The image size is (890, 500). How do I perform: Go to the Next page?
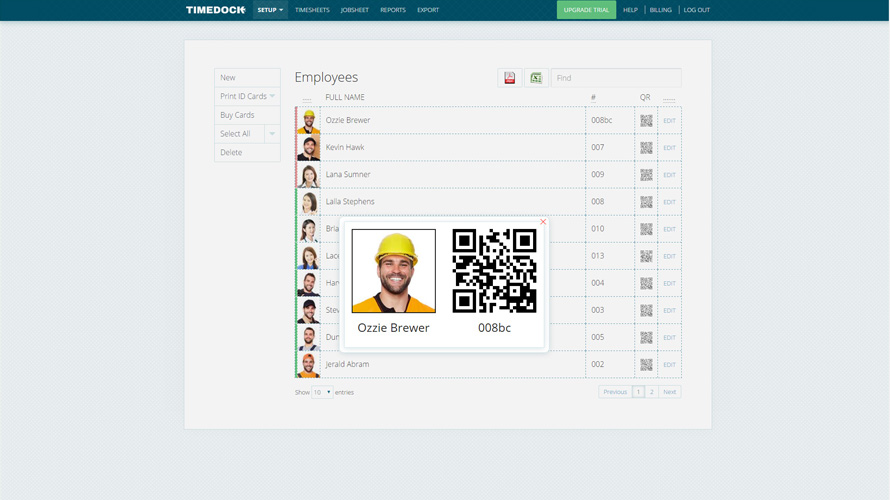tap(670, 392)
